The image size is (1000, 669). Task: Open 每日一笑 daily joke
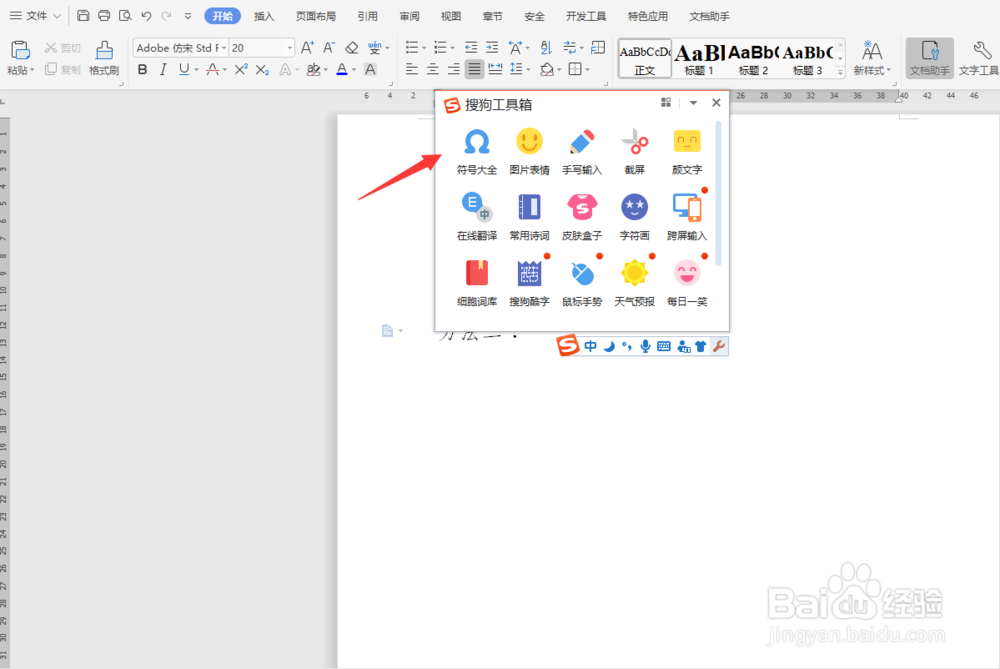click(x=687, y=283)
